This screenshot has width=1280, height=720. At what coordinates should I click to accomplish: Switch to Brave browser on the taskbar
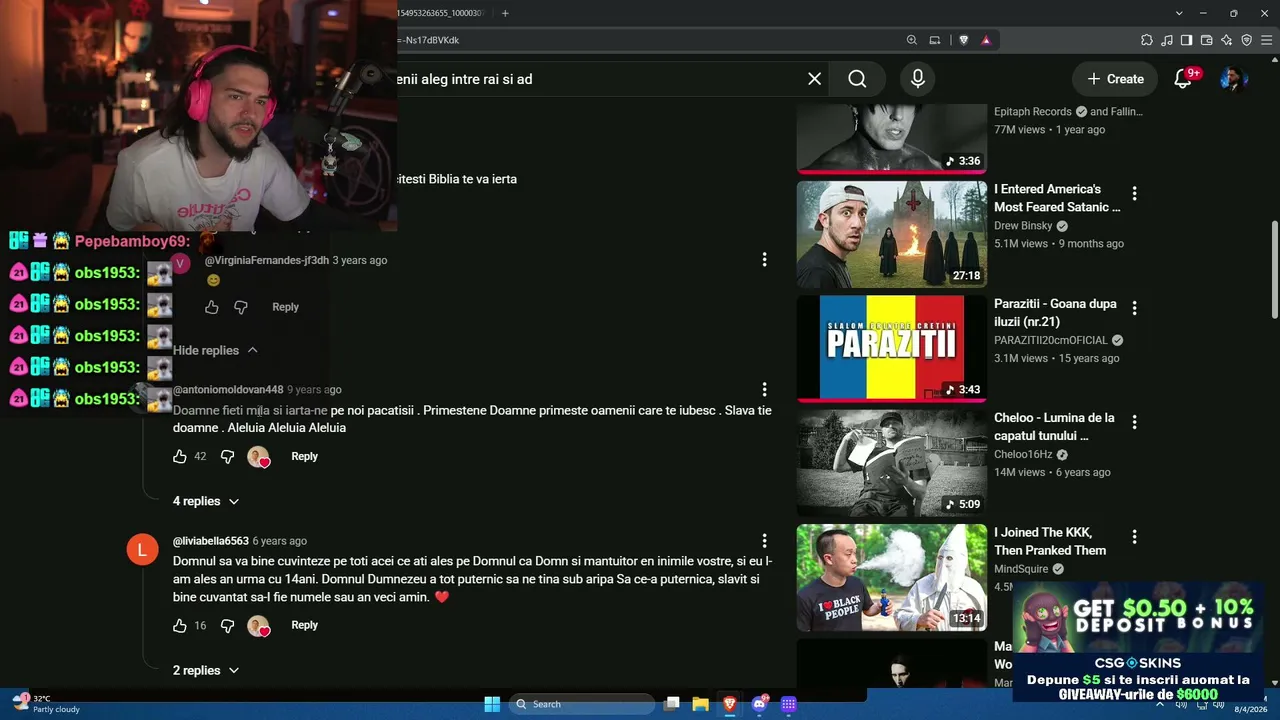coord(730,704)
